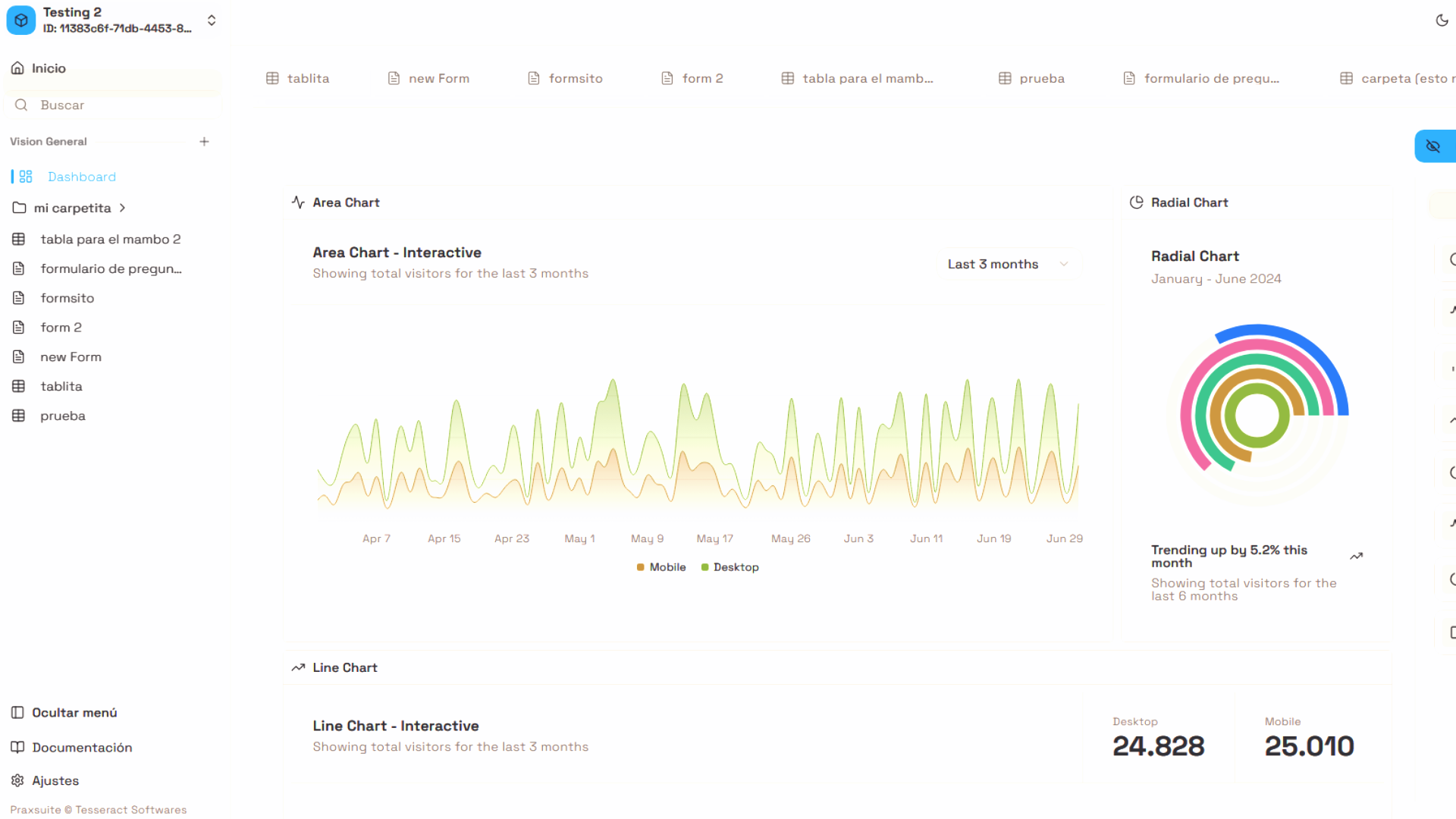1456x819 pixels.
Task: Click the Testing 2 workspace cube icon
Action: click(x=20, y=20)
